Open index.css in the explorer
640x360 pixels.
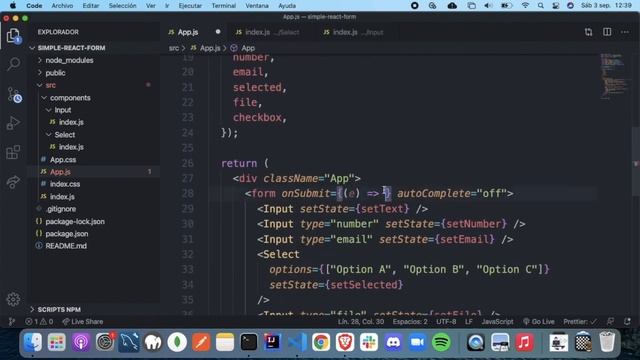click(x=64, y=184)
